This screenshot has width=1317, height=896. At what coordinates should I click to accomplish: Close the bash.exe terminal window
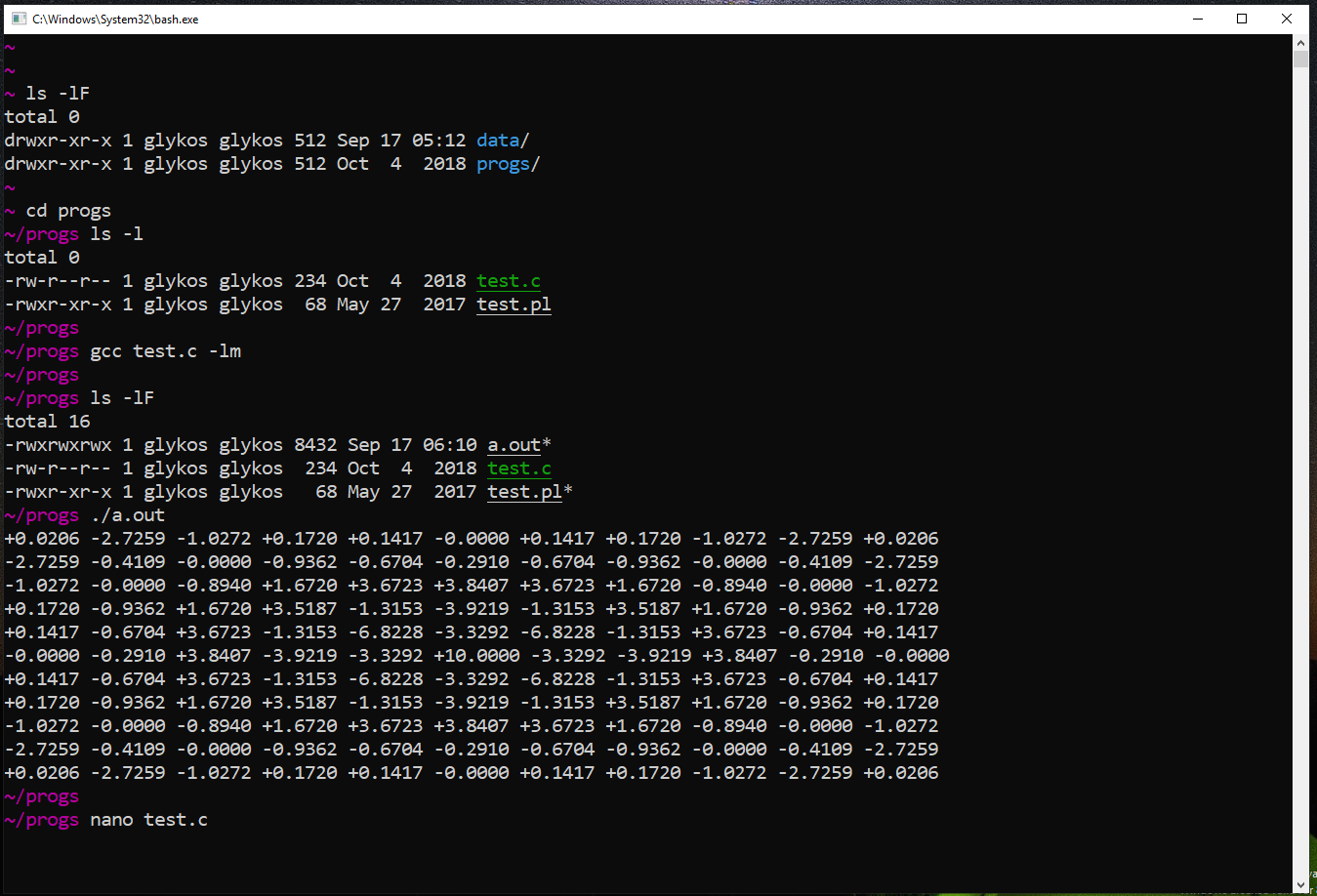(x=1287, y=19)
